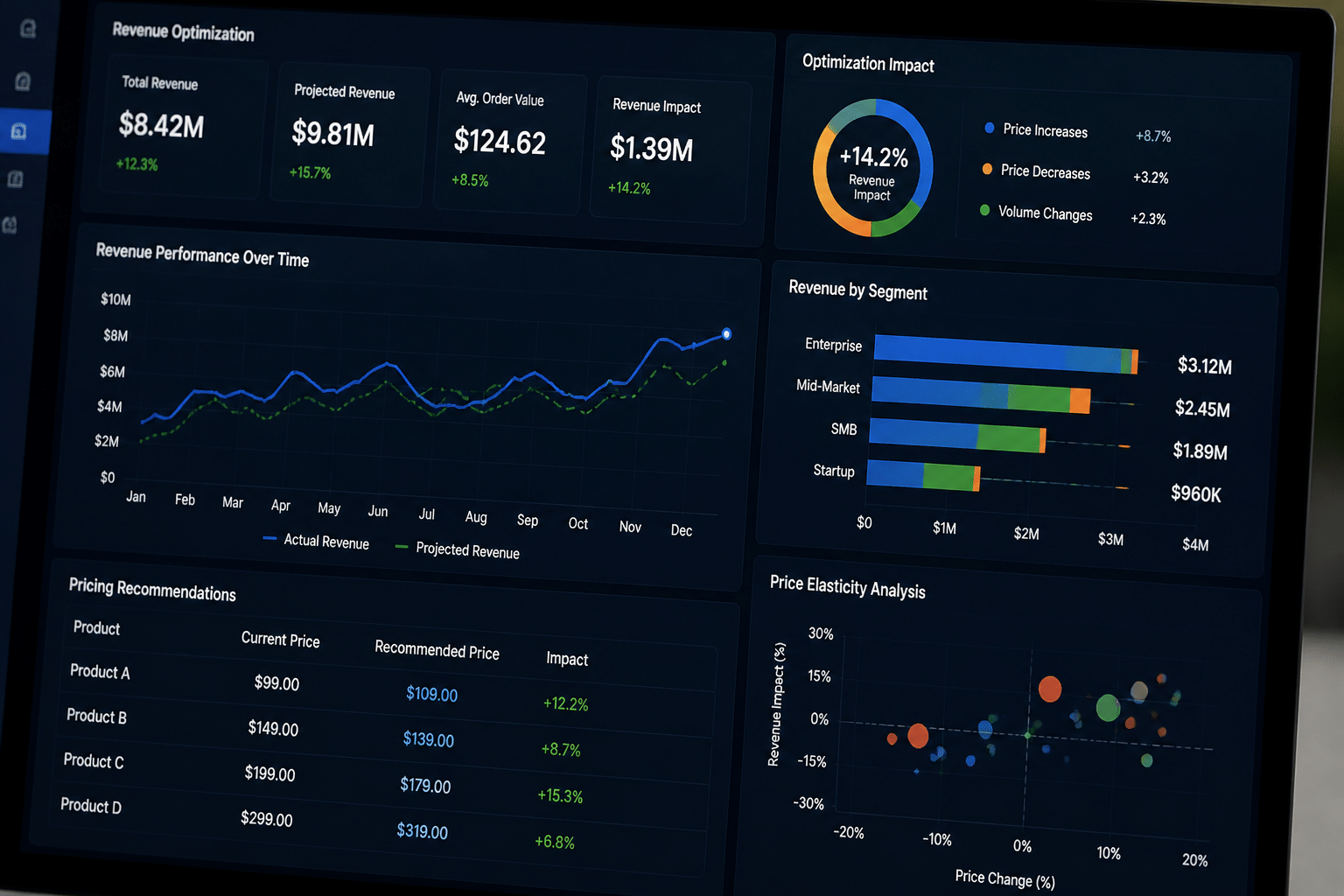
Task: Click the "Recommended Price" column header
Action: coord(437,650)
